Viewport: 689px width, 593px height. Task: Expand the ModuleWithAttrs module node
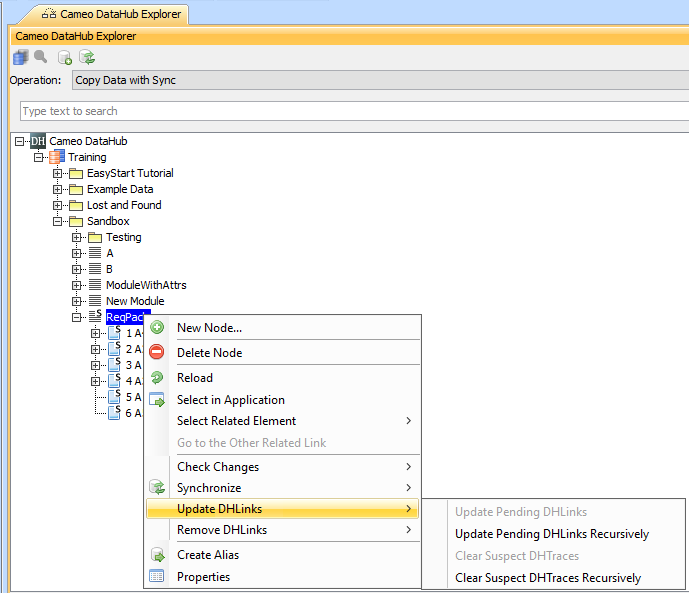77,285
